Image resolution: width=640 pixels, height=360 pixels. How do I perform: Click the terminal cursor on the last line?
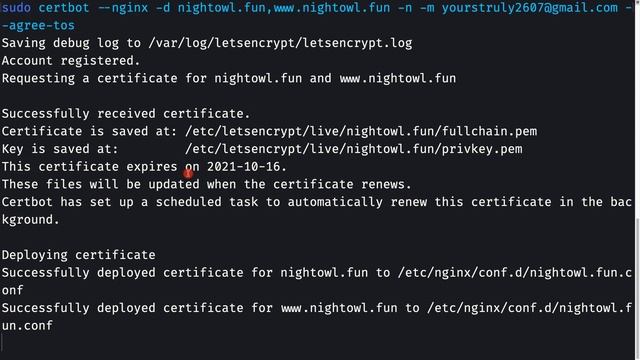(2, 342)
